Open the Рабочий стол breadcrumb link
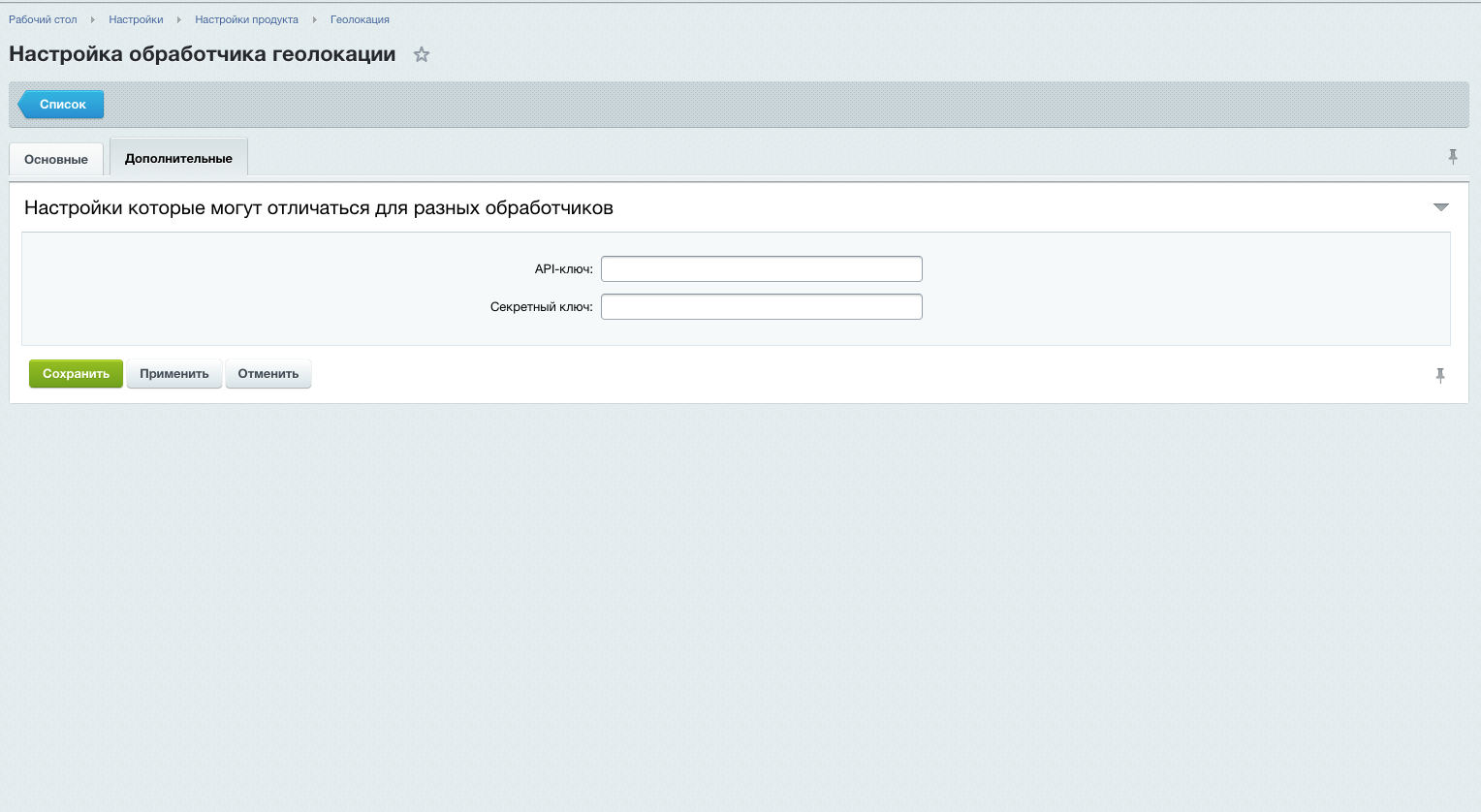This screenshot has width=1481, height=812. pyautogui.click(x=43, y=19)
